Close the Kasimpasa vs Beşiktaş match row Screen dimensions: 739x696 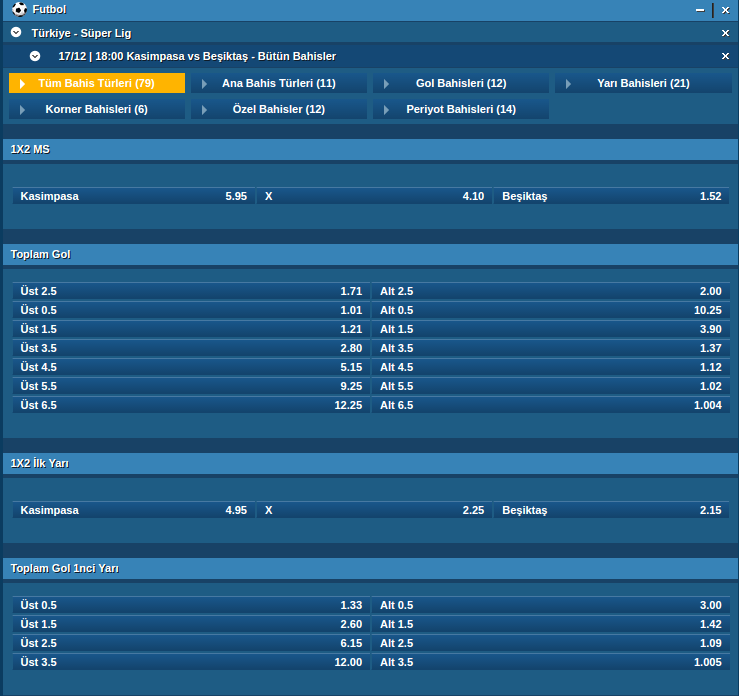click(725, 56)
